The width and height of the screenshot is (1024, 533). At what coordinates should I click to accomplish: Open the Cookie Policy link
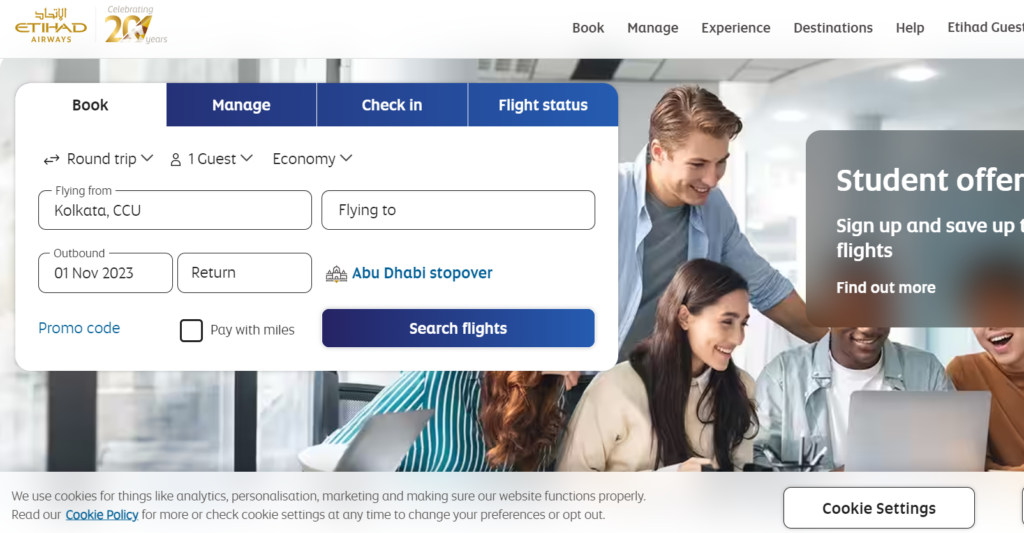point(102,515)
